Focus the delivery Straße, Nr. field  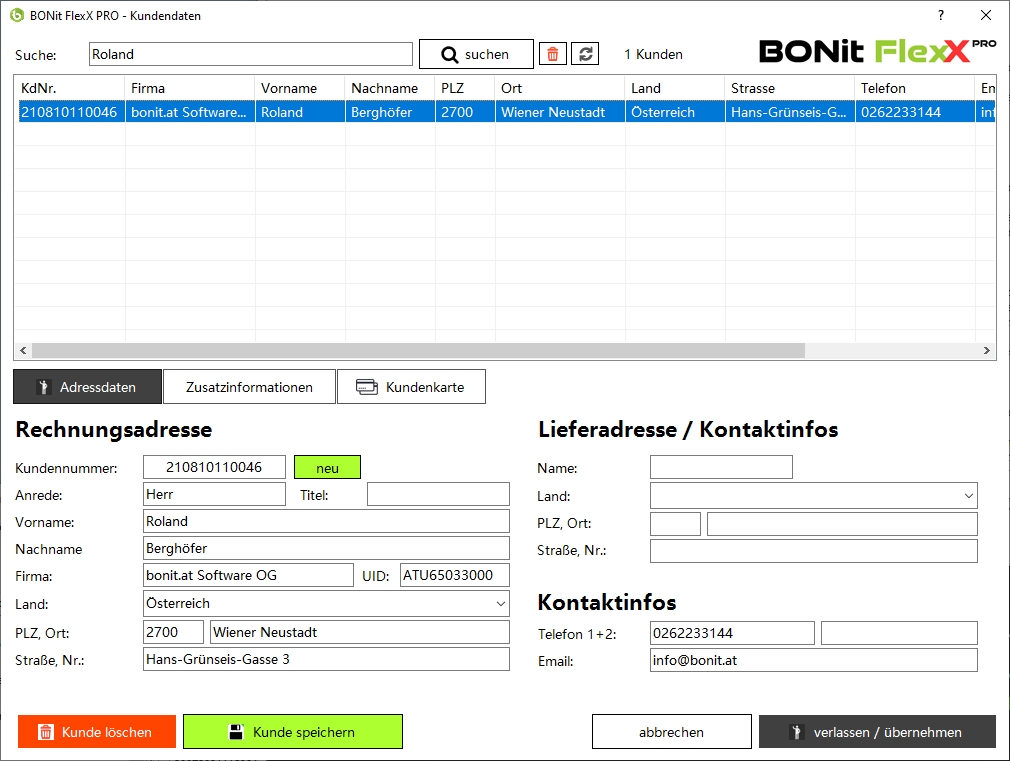click(814, 551)
